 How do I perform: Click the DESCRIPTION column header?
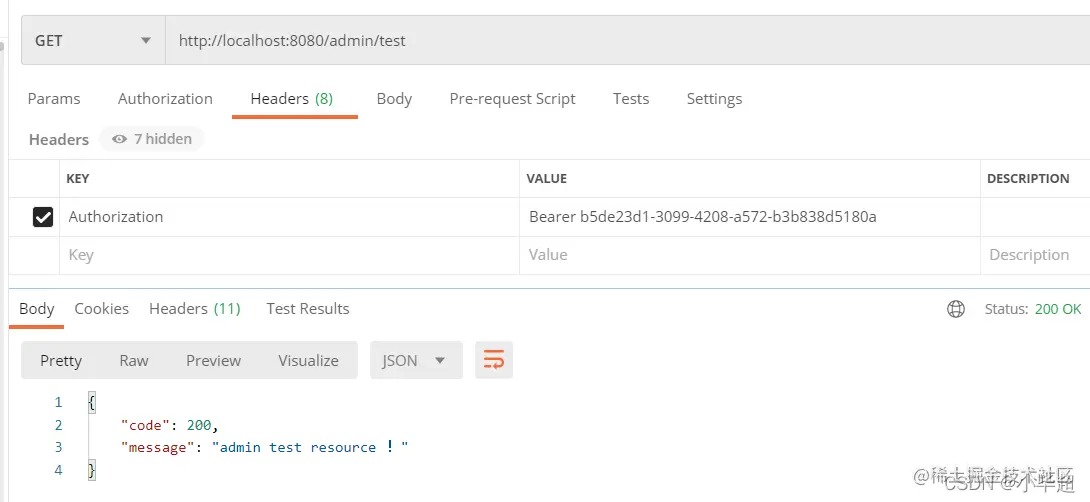click(1028, 179)
